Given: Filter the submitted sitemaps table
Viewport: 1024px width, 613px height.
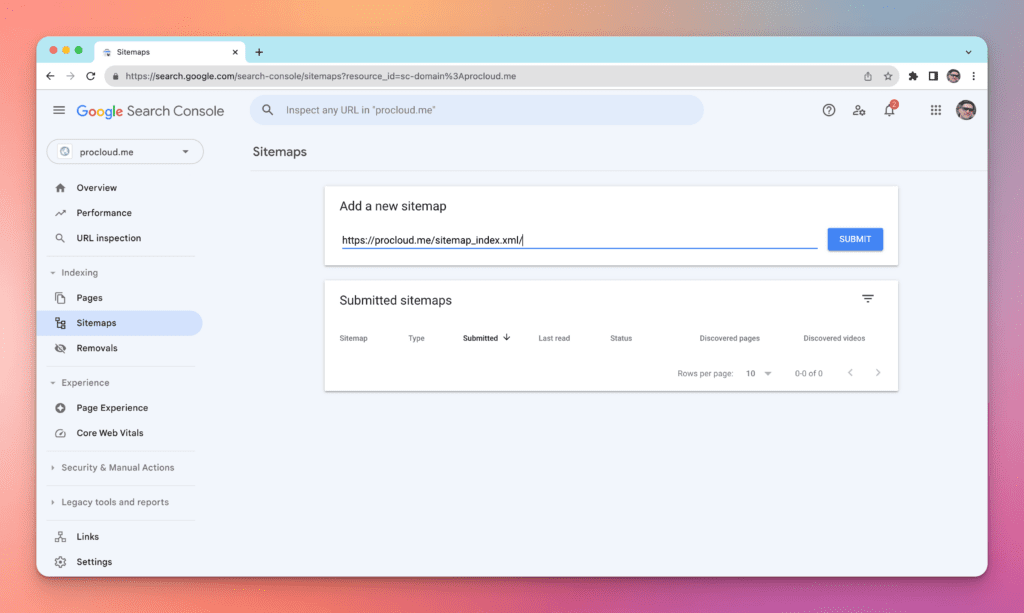Looking at the screenshot, I should pos(868,299).
